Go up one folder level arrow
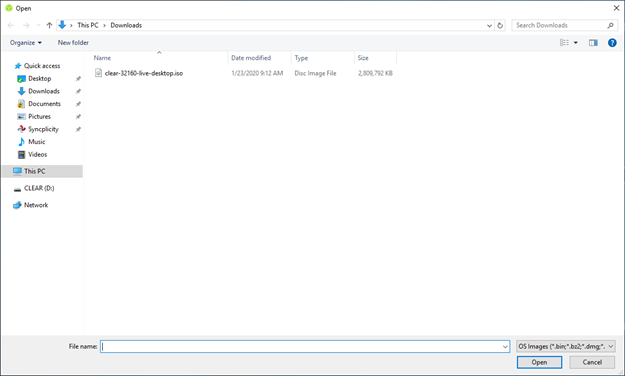Viewport: 625px width, 376px height. click(x=49, y=25)
